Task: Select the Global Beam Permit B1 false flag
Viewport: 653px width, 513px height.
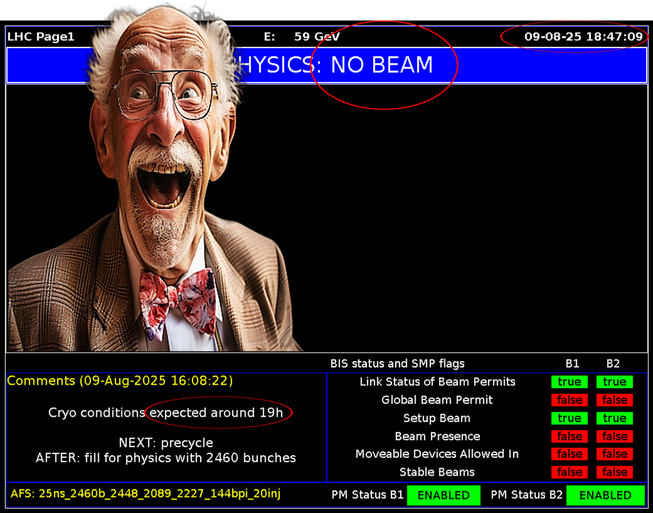Action: click(570, 400)
